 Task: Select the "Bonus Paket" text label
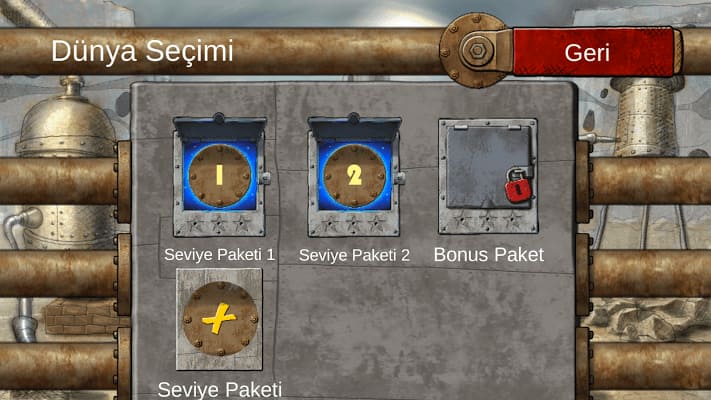[489, 254]
